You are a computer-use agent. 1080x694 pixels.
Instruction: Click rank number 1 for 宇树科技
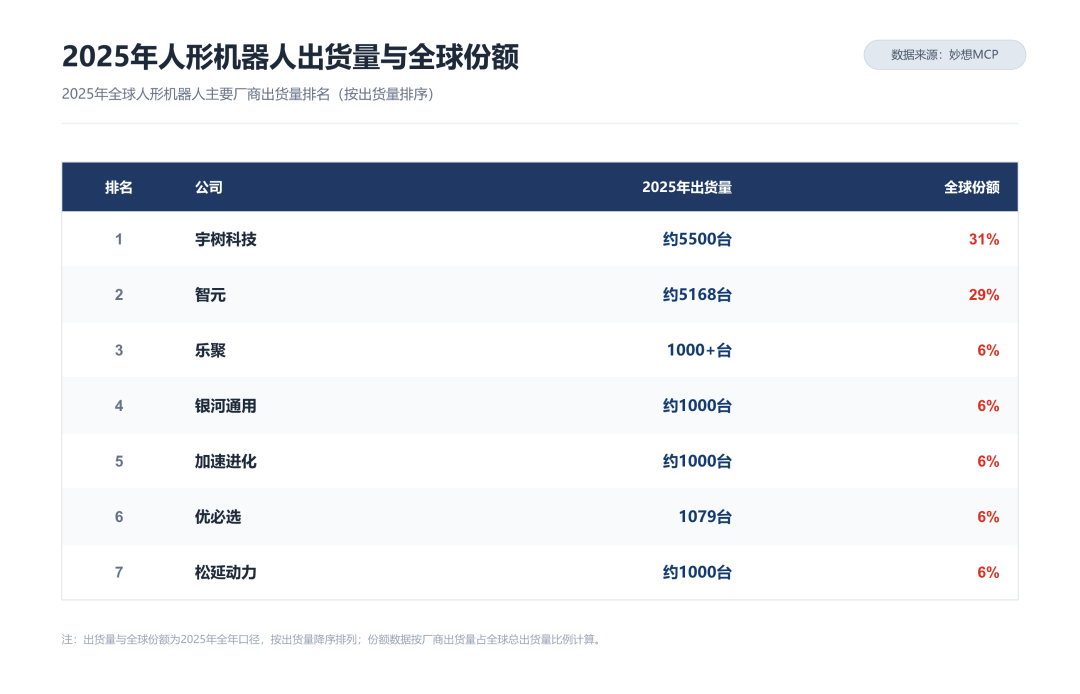pos(118,240)
